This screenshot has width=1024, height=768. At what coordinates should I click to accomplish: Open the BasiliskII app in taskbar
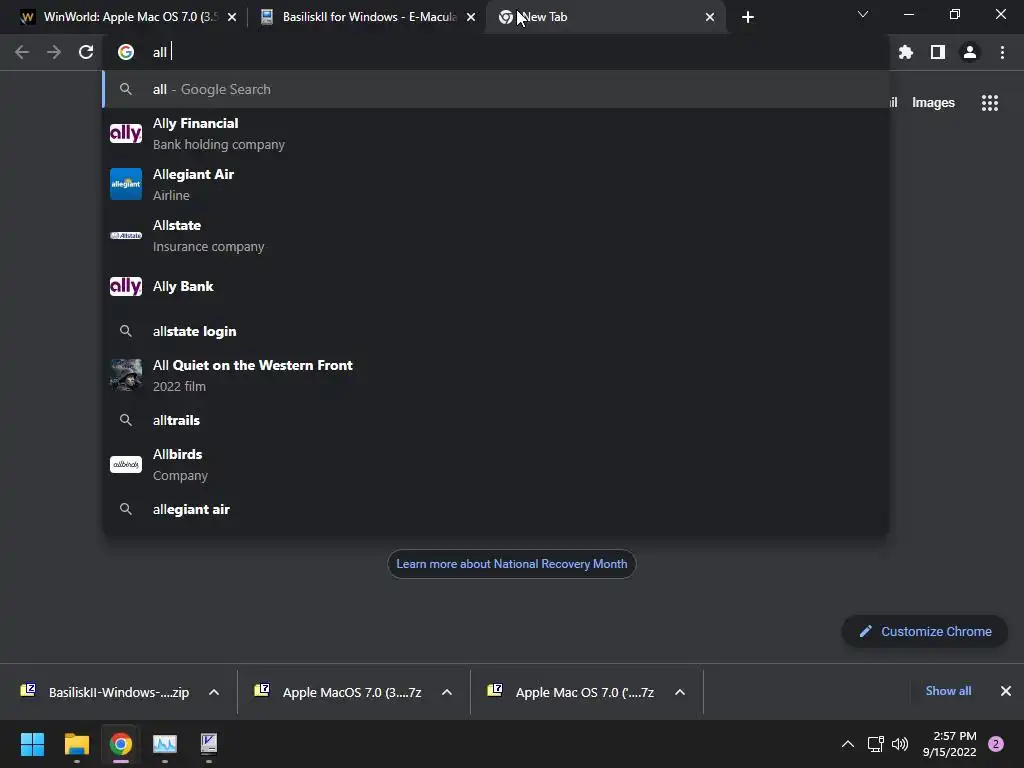[209, 744]
